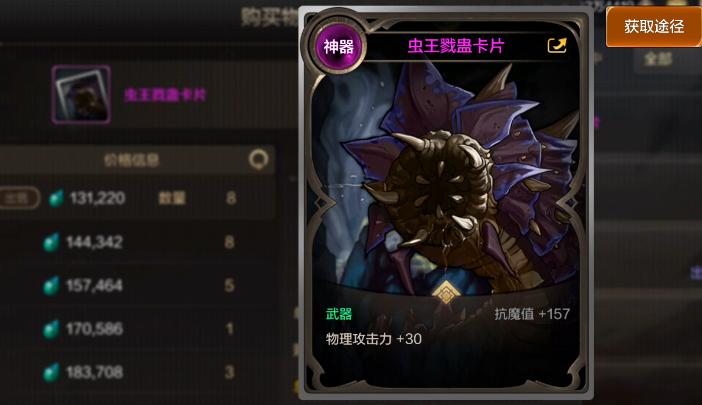Click the purple 神器 rarity badge
The image size is (702, 405).
338,46
